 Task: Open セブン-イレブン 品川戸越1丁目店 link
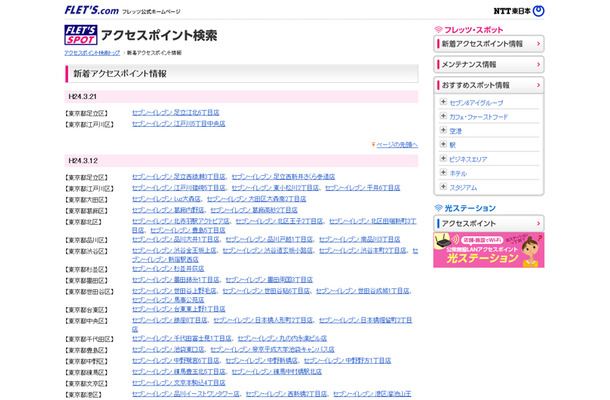point(269,239)
